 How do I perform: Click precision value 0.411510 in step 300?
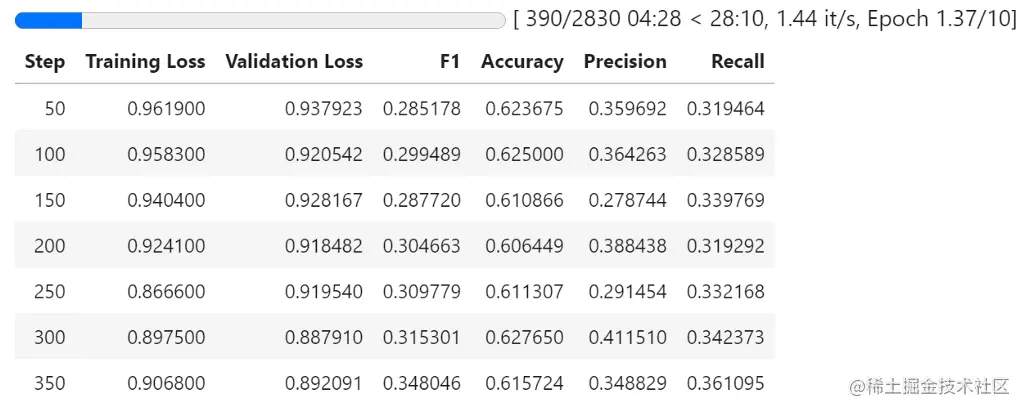[x=627, y=338]
